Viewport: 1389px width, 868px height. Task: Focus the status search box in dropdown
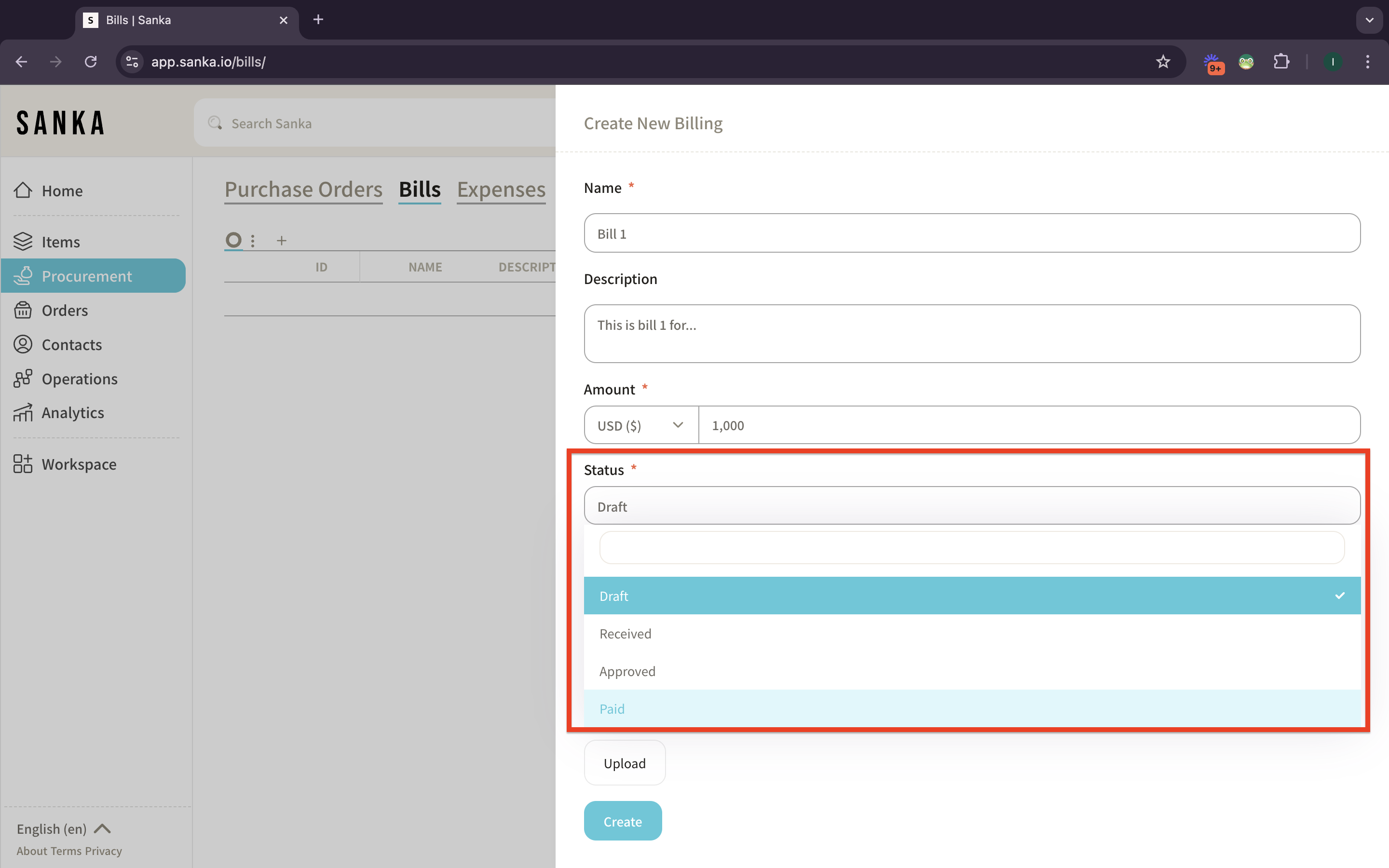tap(971, 548)
